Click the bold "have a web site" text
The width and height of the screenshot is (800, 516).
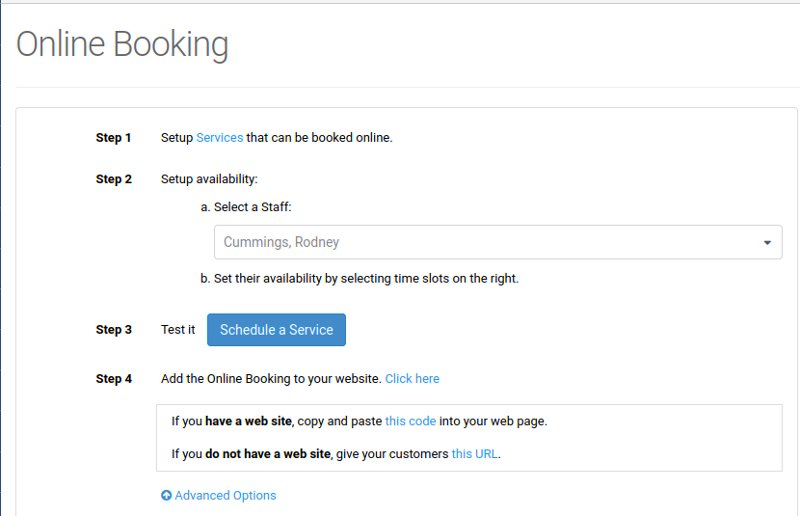point(249,421)
